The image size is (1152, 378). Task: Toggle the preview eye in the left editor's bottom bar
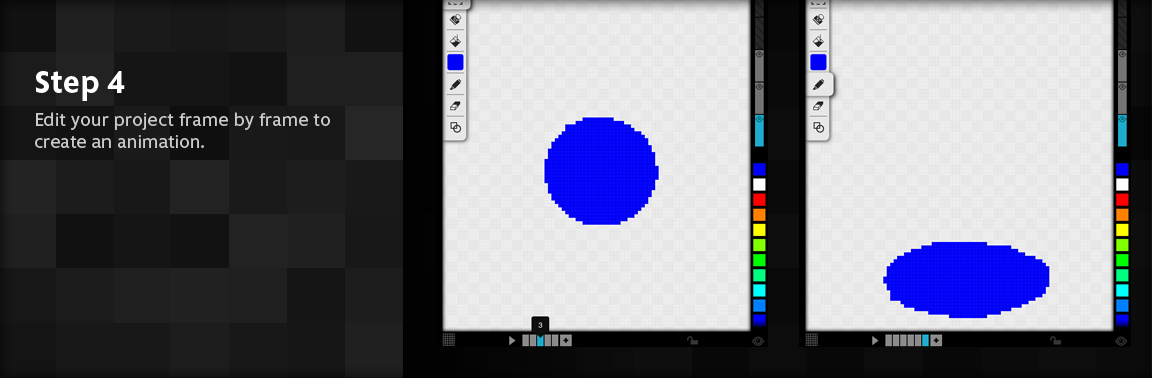tap(758, 340)
